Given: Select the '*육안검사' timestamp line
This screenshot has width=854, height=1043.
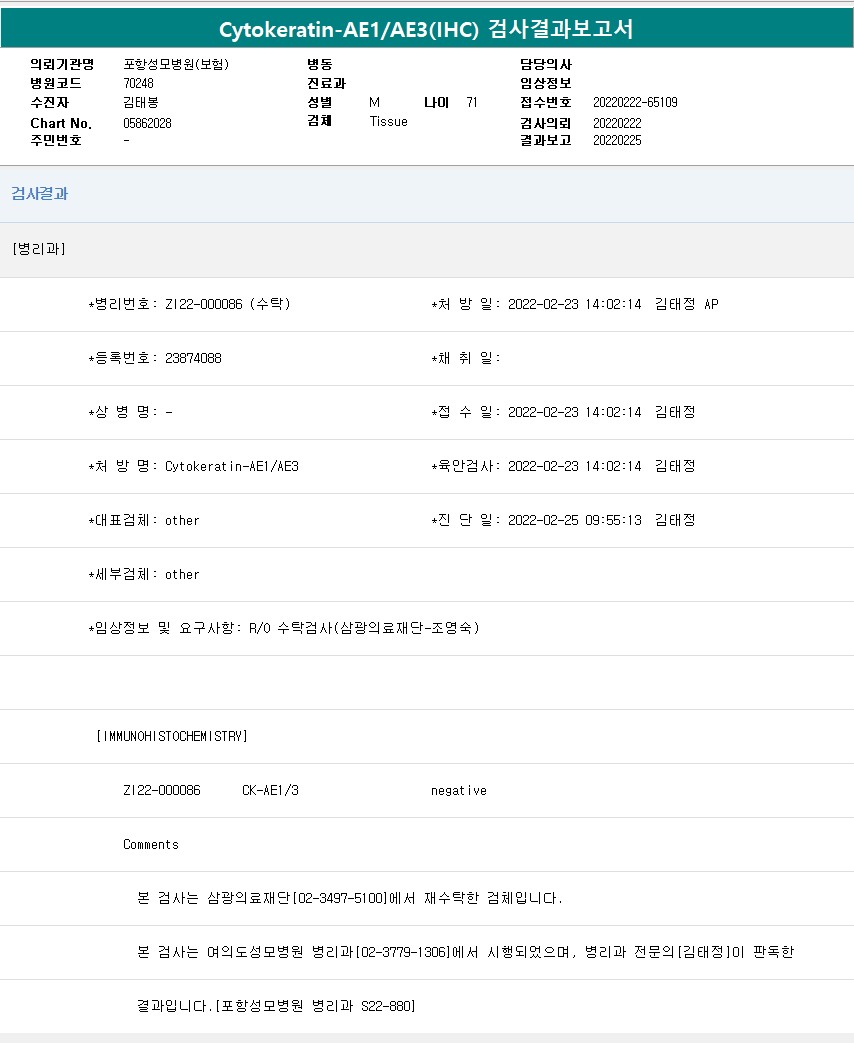Looking at the screenshot, I should [x=563, y=466].
